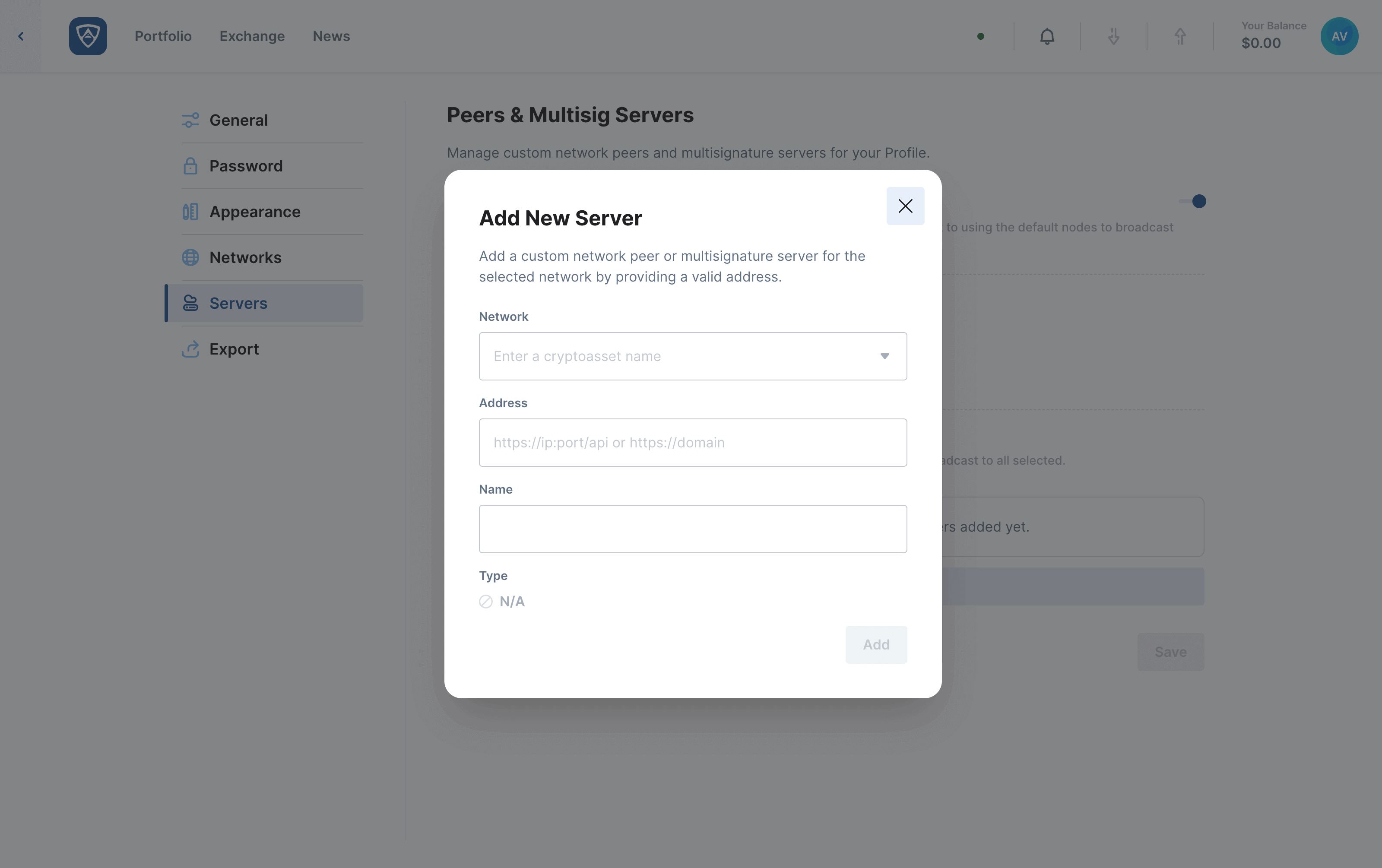Viewport: 1382px width, 868px height.
Task: Click the receive down-arrow icon
Action: [1113, 36]
